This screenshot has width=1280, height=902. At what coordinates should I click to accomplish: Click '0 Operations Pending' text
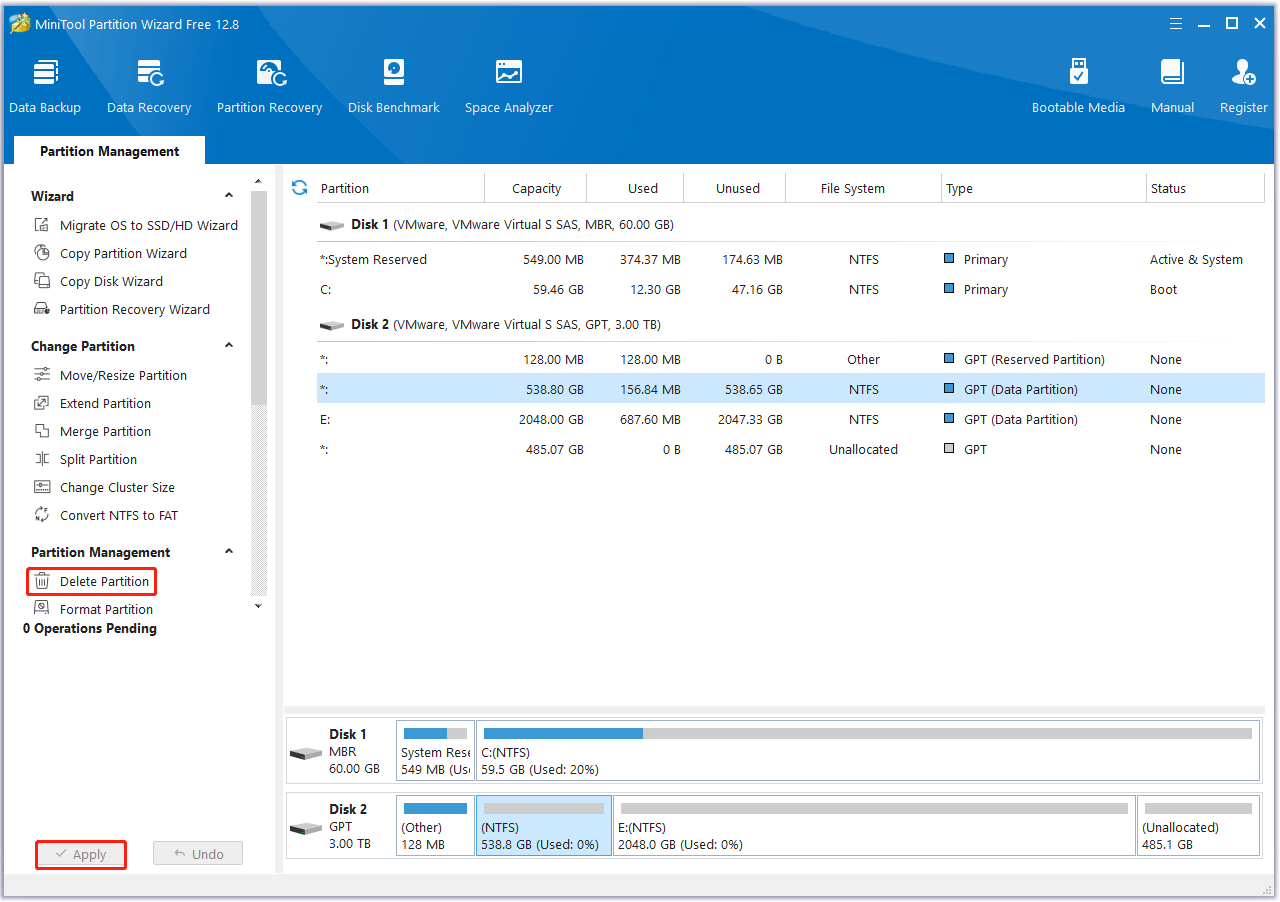(x=90, y=628)
